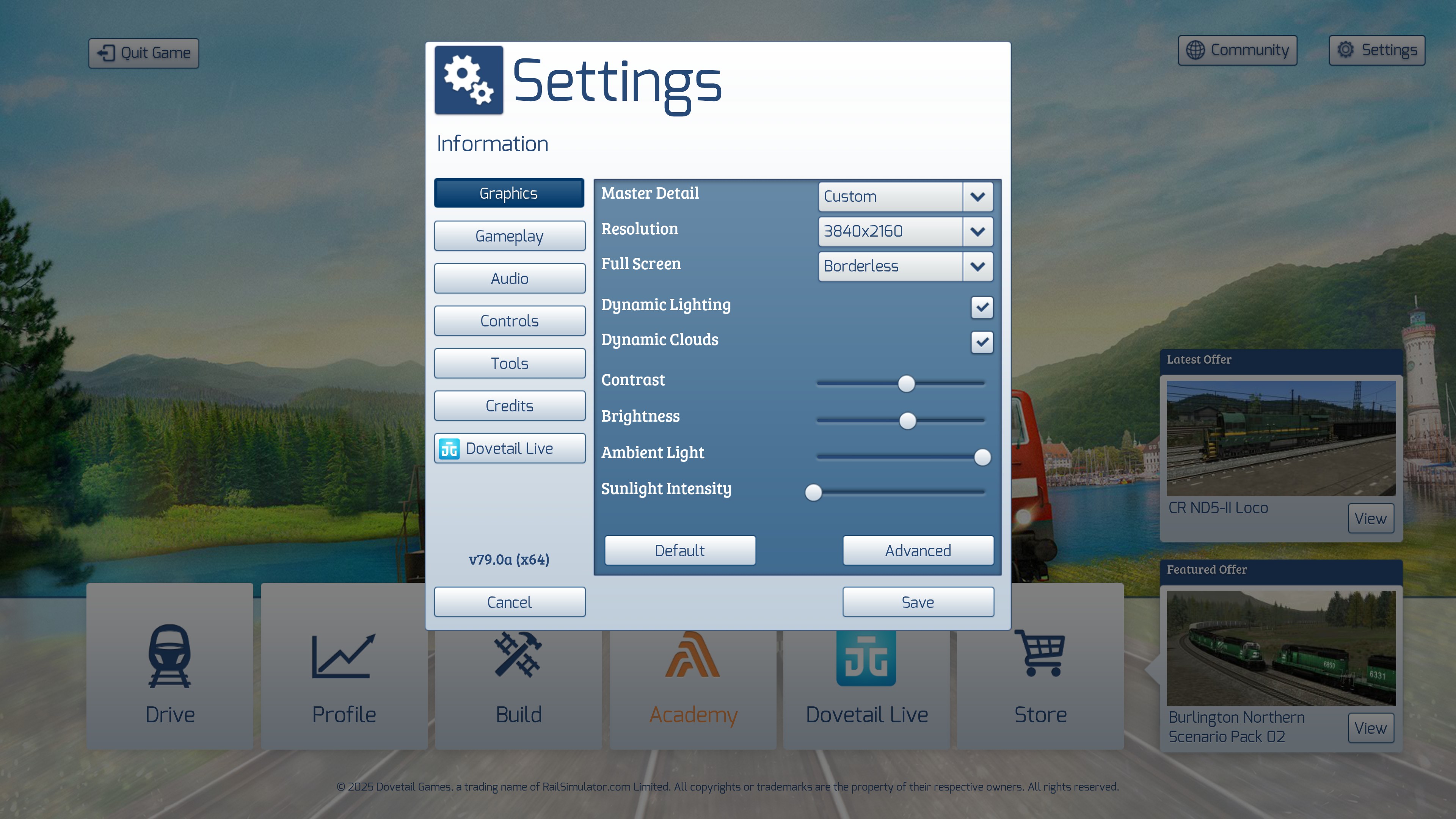This screenshot has height=819, width=1456.
Task: Open the Resolution dropdown arrow
Action: [x=978, y=232]
